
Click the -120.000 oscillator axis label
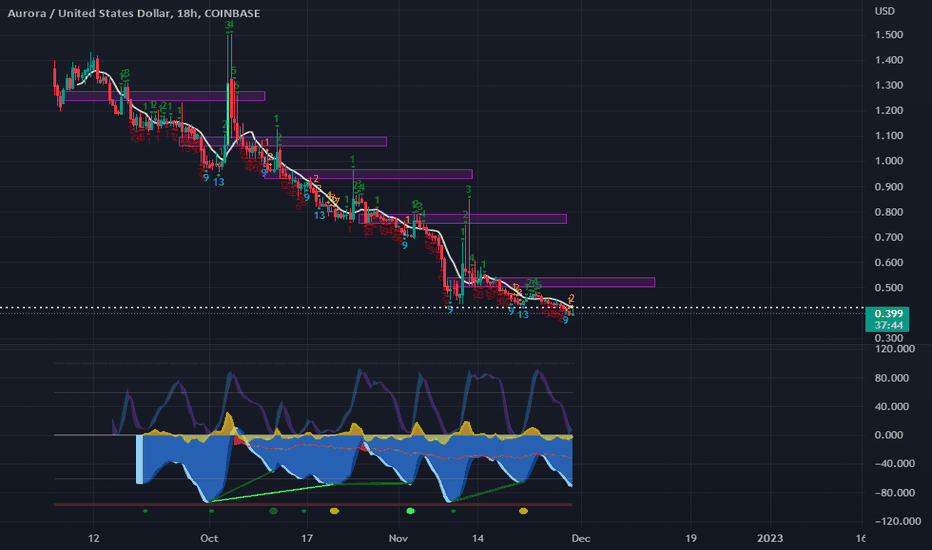[898, 521]
